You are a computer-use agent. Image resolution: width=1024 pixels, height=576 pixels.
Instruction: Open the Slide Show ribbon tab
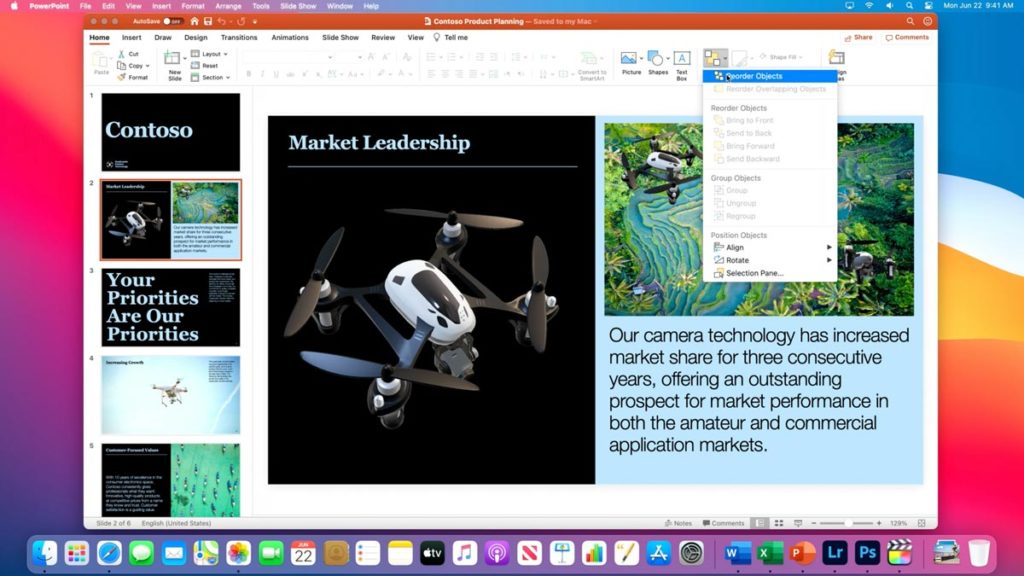(x=340, y=38)
